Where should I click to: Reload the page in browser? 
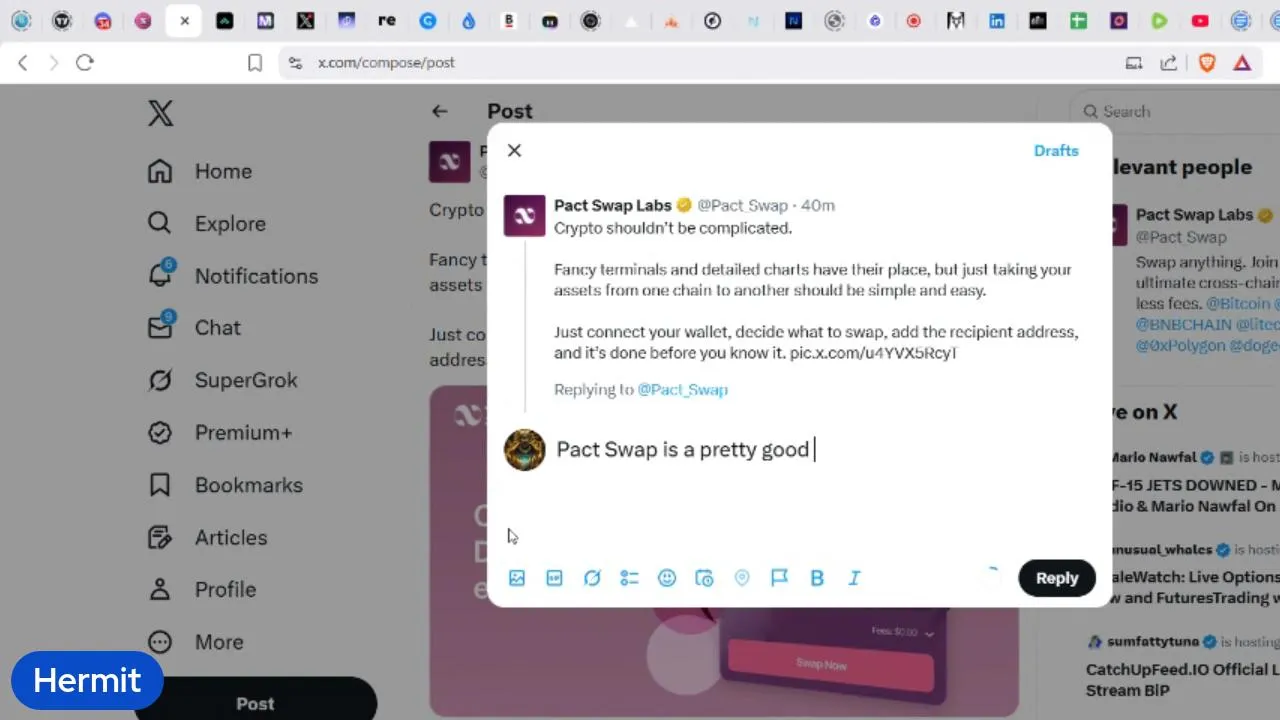click(85, 62)
